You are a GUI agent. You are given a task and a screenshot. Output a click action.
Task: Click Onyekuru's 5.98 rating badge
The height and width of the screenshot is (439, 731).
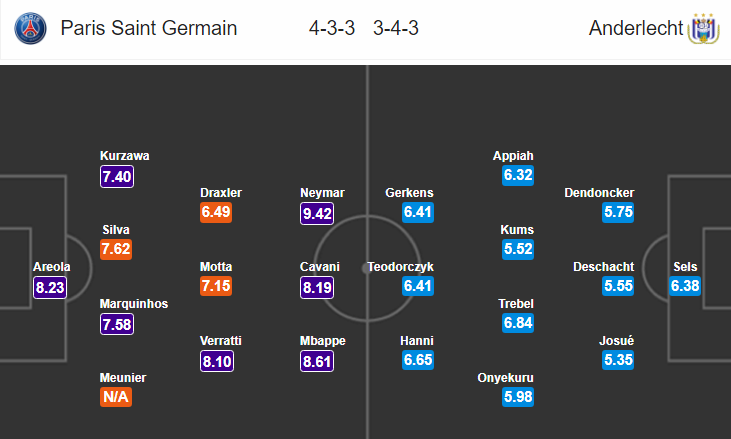coord(518,397)
